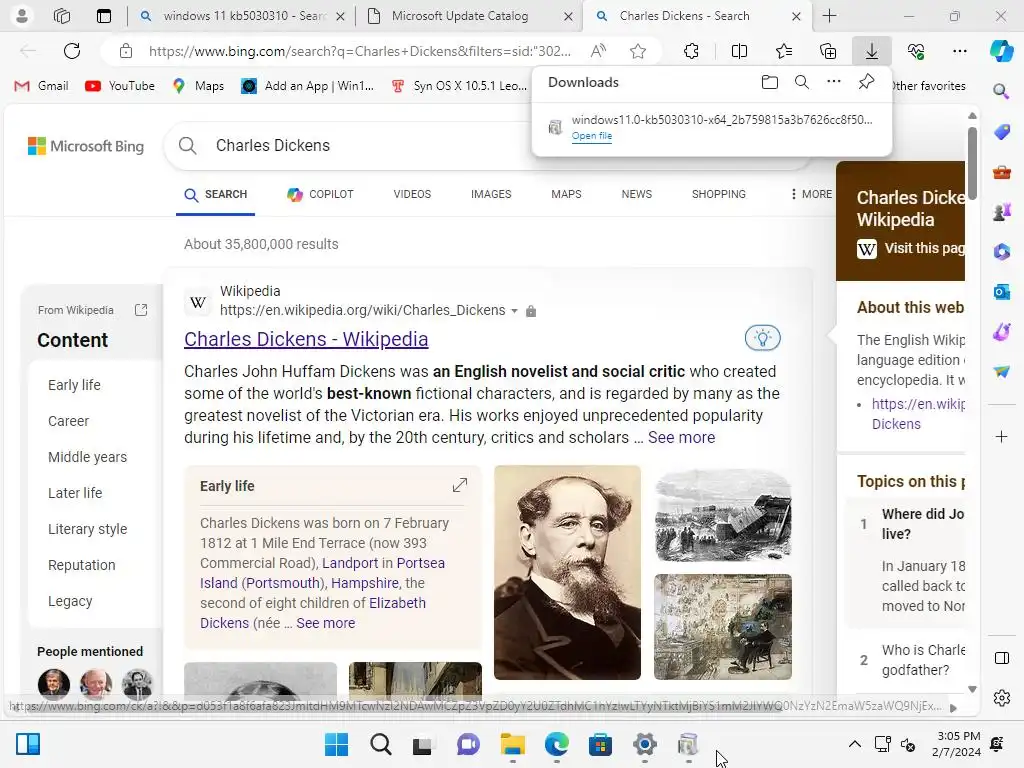Open Gmail bookmark
The image size is (1024, 768).
[41, 86]
